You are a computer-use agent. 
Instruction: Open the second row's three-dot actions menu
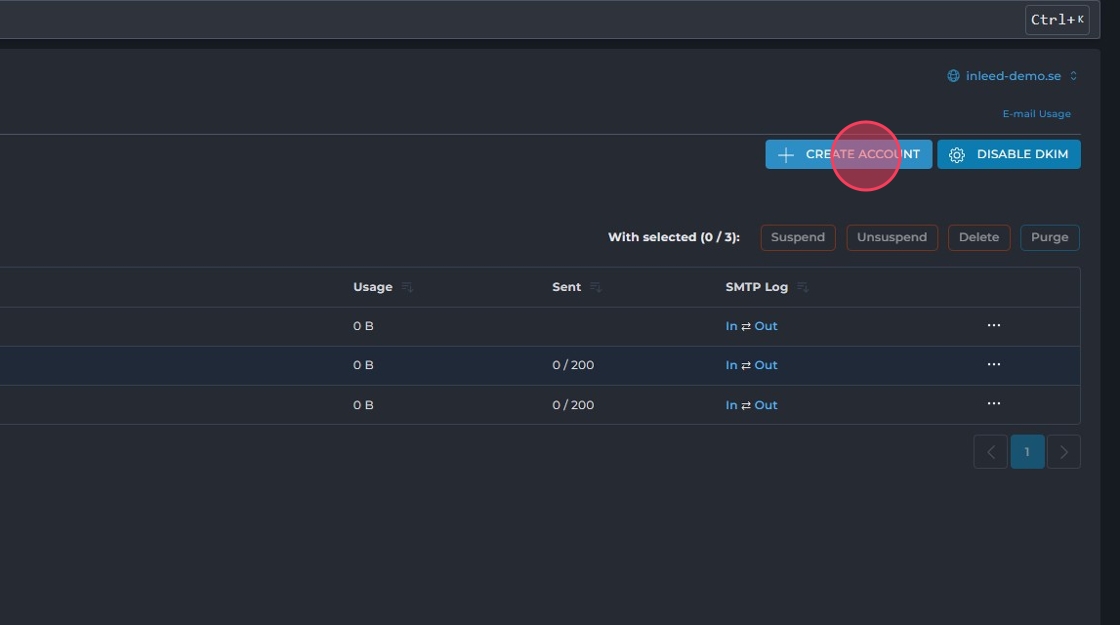[993, 365]
